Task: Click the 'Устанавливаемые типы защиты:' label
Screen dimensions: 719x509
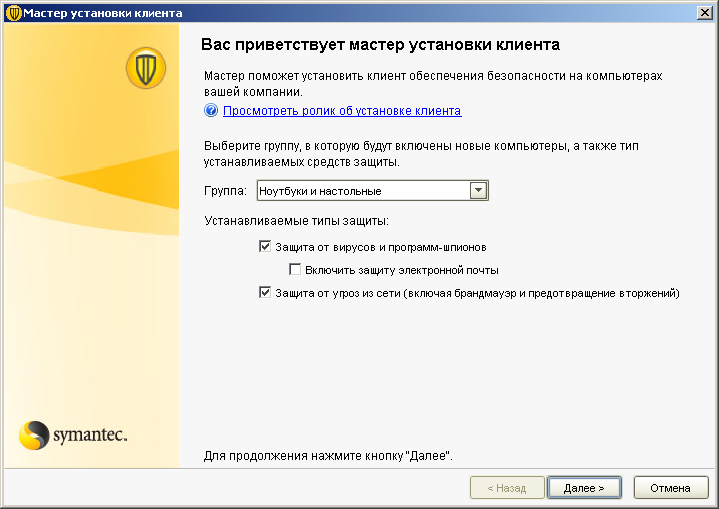Action: (296, 221)
